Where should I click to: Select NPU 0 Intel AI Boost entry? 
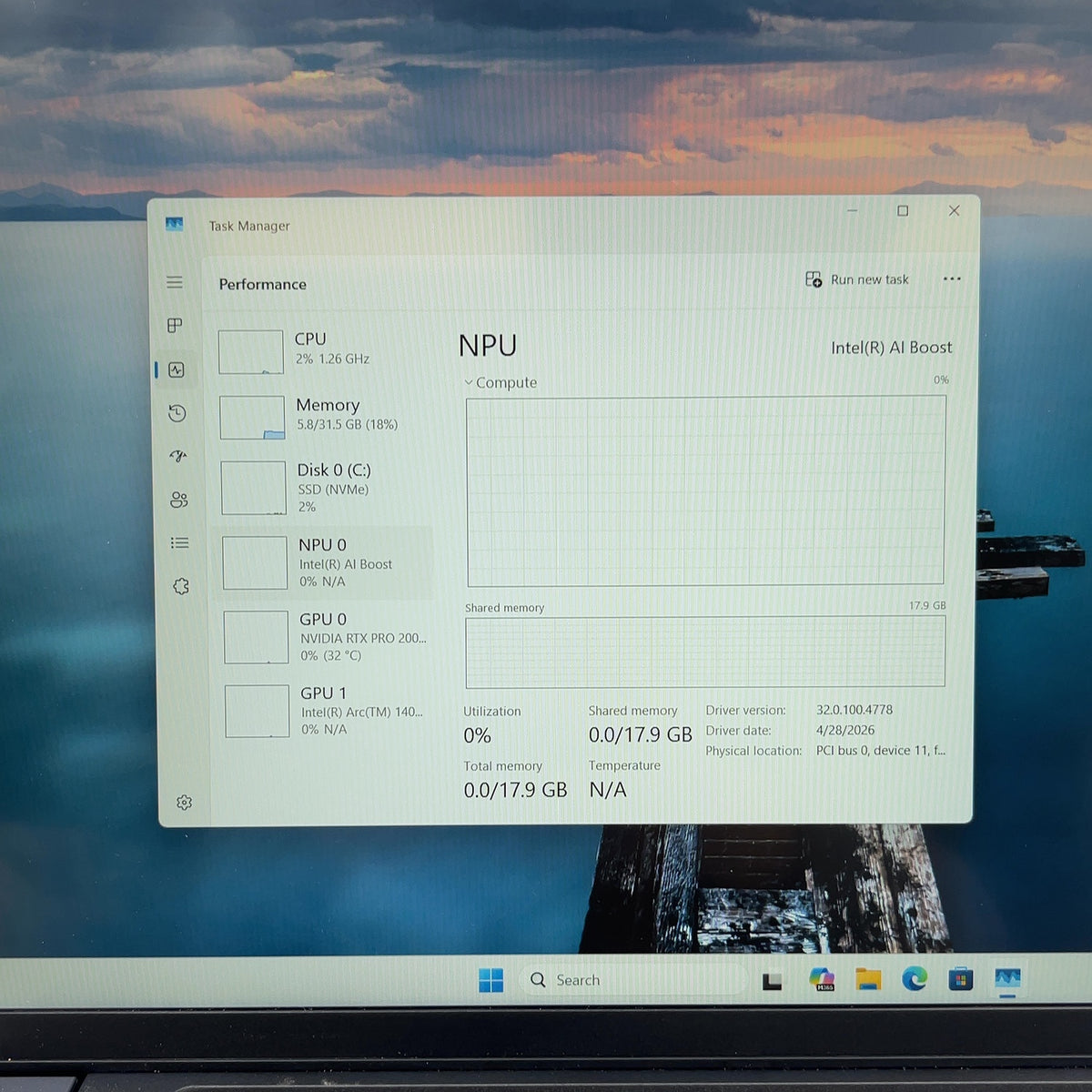tap(323, 561)
